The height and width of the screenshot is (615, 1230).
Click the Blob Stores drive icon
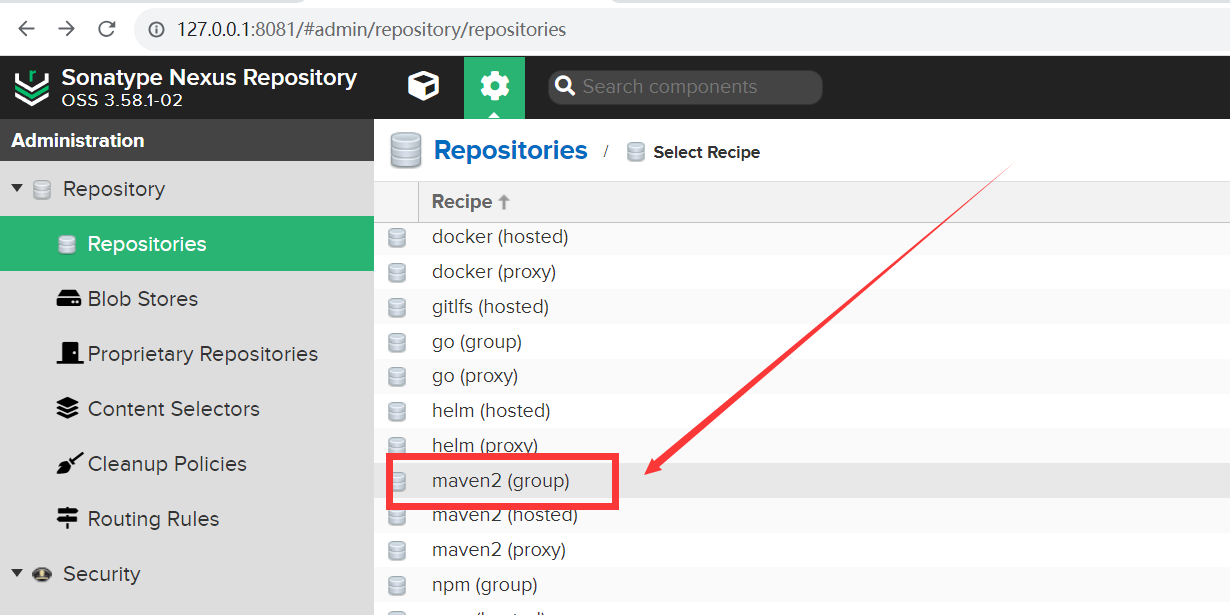tap(68, 299)
